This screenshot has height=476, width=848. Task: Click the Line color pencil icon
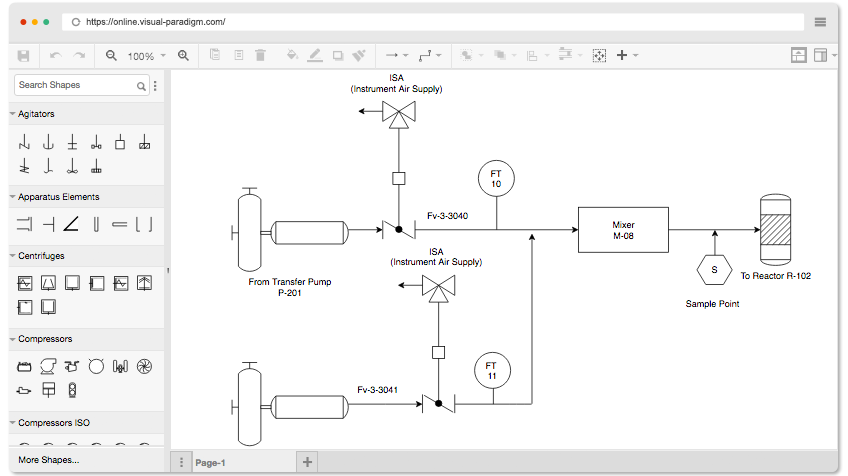(x=315, y=55)
